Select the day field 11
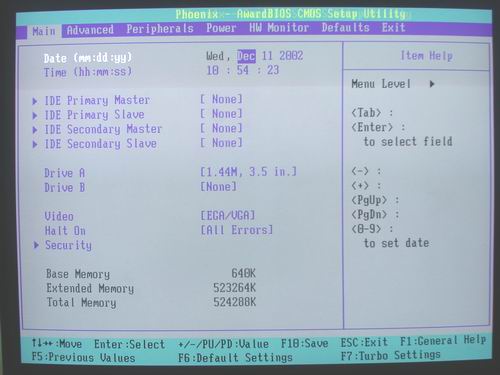Viewport: 500px width, 375px height. [x=267, y=56]
